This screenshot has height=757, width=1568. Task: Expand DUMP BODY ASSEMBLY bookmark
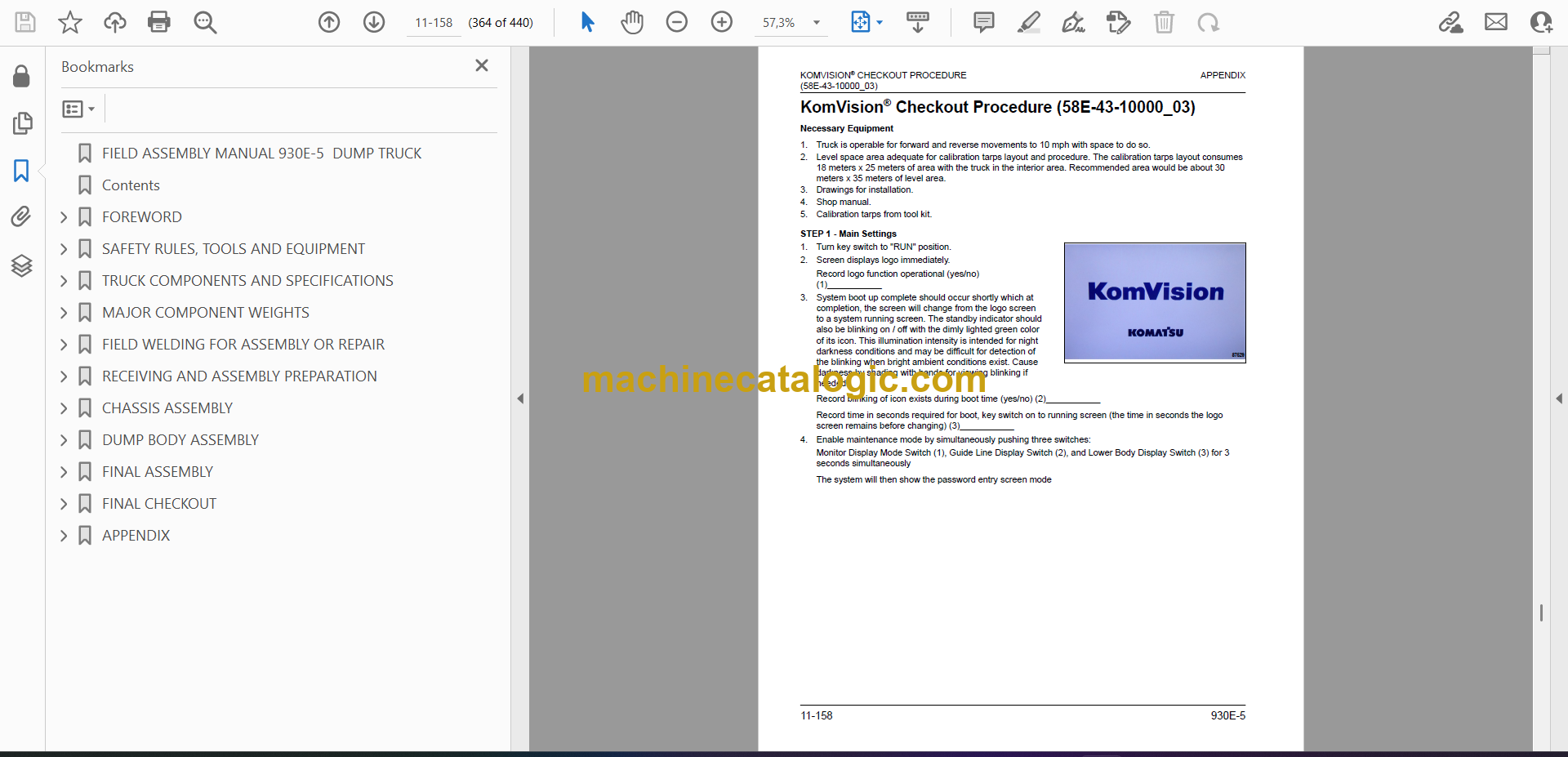(64, 440)
